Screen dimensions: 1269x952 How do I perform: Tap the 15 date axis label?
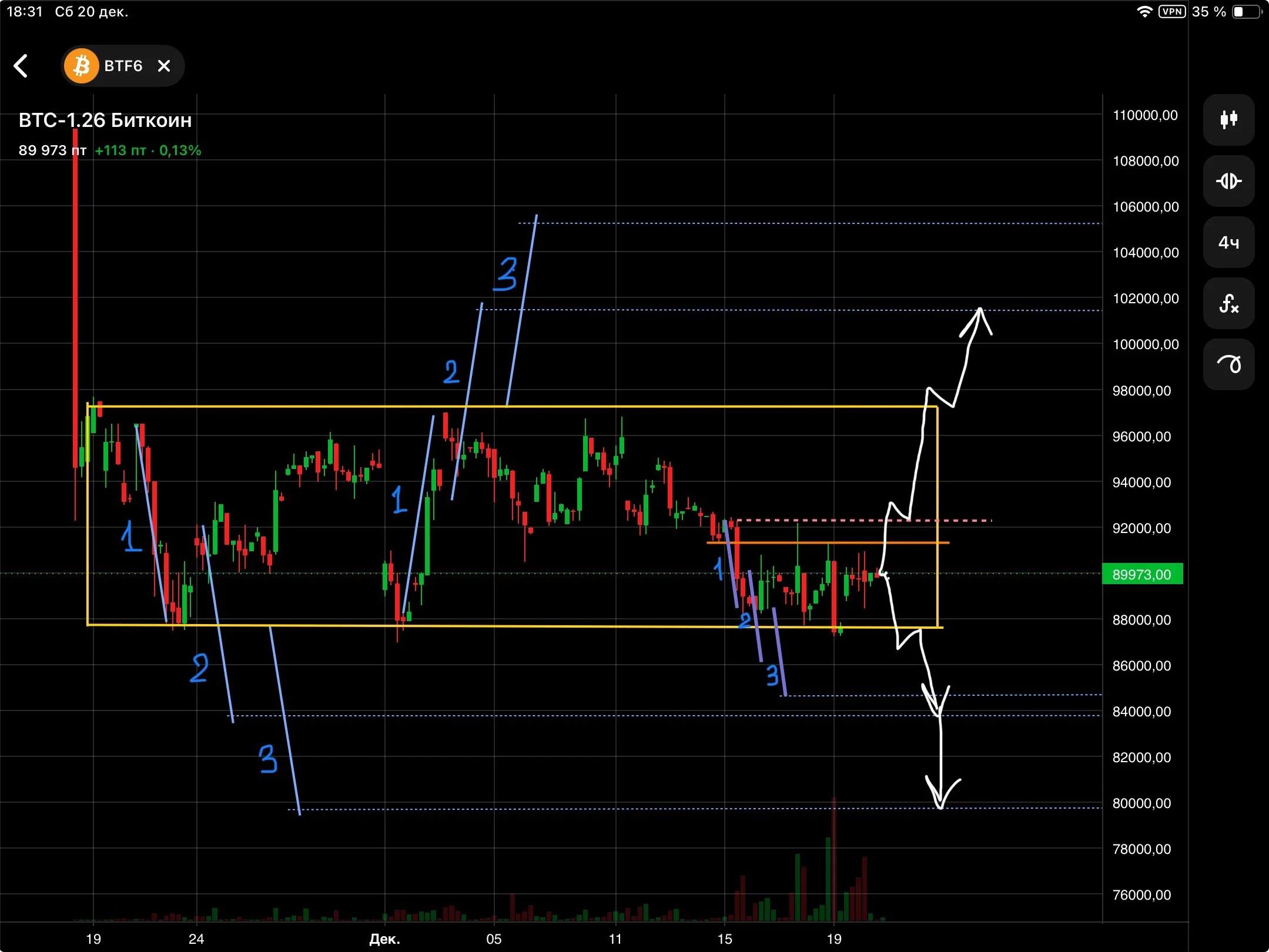pyautogui.click(x=725, y=939)
